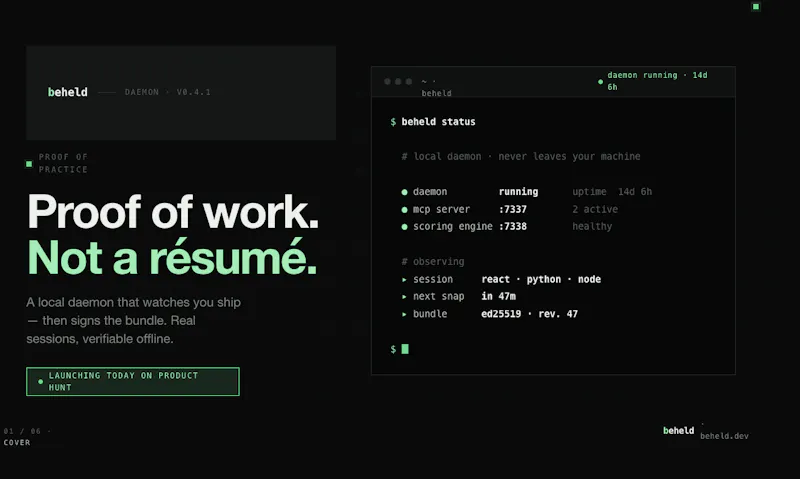Click green bullet next to daemon row

405,192
